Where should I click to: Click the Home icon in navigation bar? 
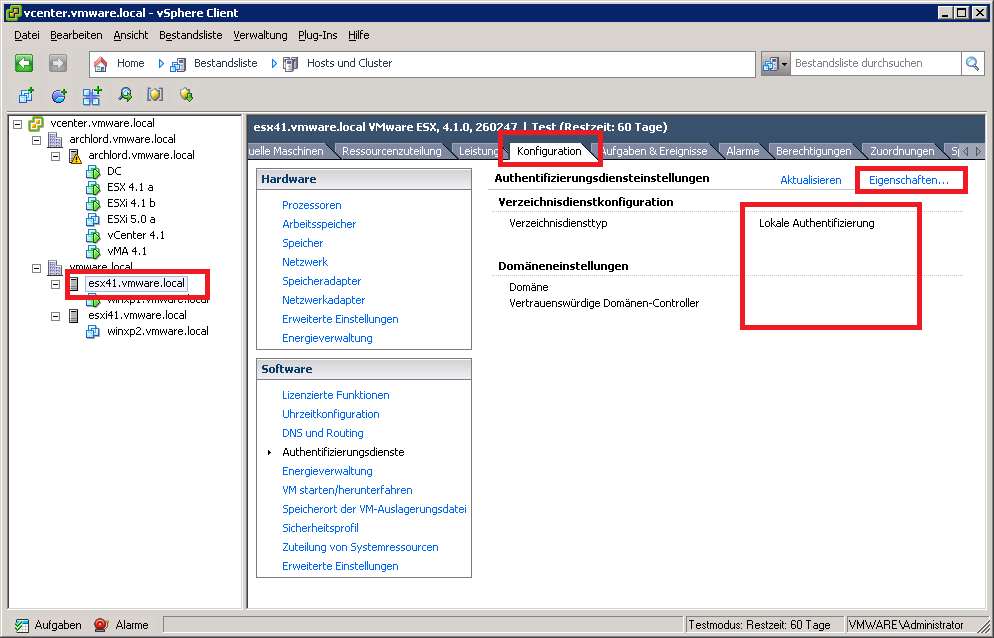point(100,63)
